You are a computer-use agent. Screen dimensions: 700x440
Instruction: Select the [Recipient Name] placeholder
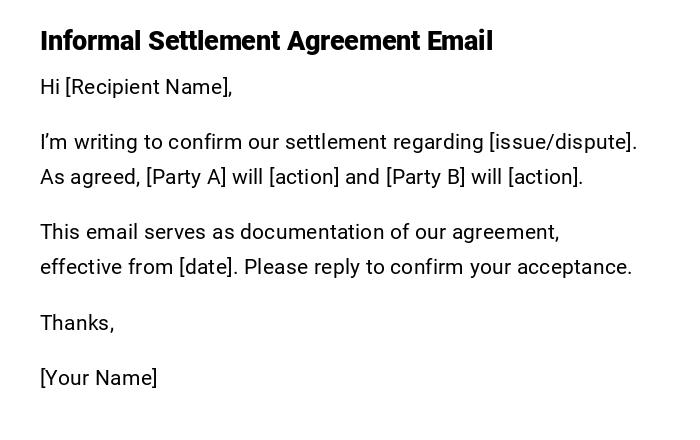click(148, 87)
